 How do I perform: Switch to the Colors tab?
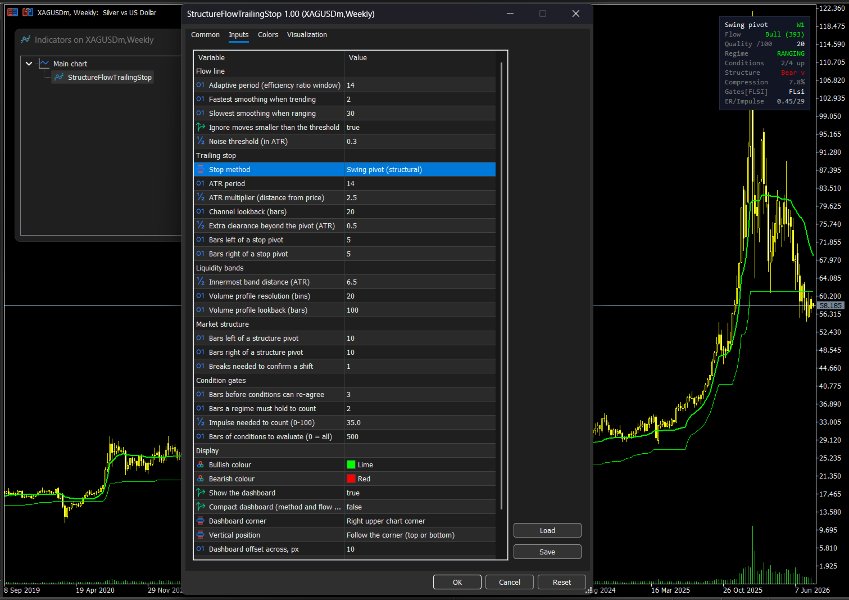[x=268, y=35]
